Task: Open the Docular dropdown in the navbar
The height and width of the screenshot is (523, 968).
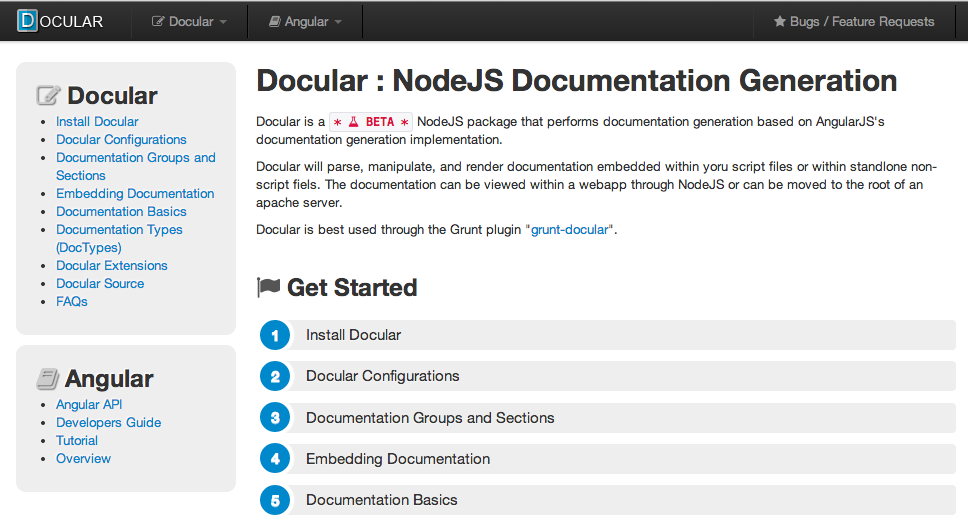Action: [190, 21]
